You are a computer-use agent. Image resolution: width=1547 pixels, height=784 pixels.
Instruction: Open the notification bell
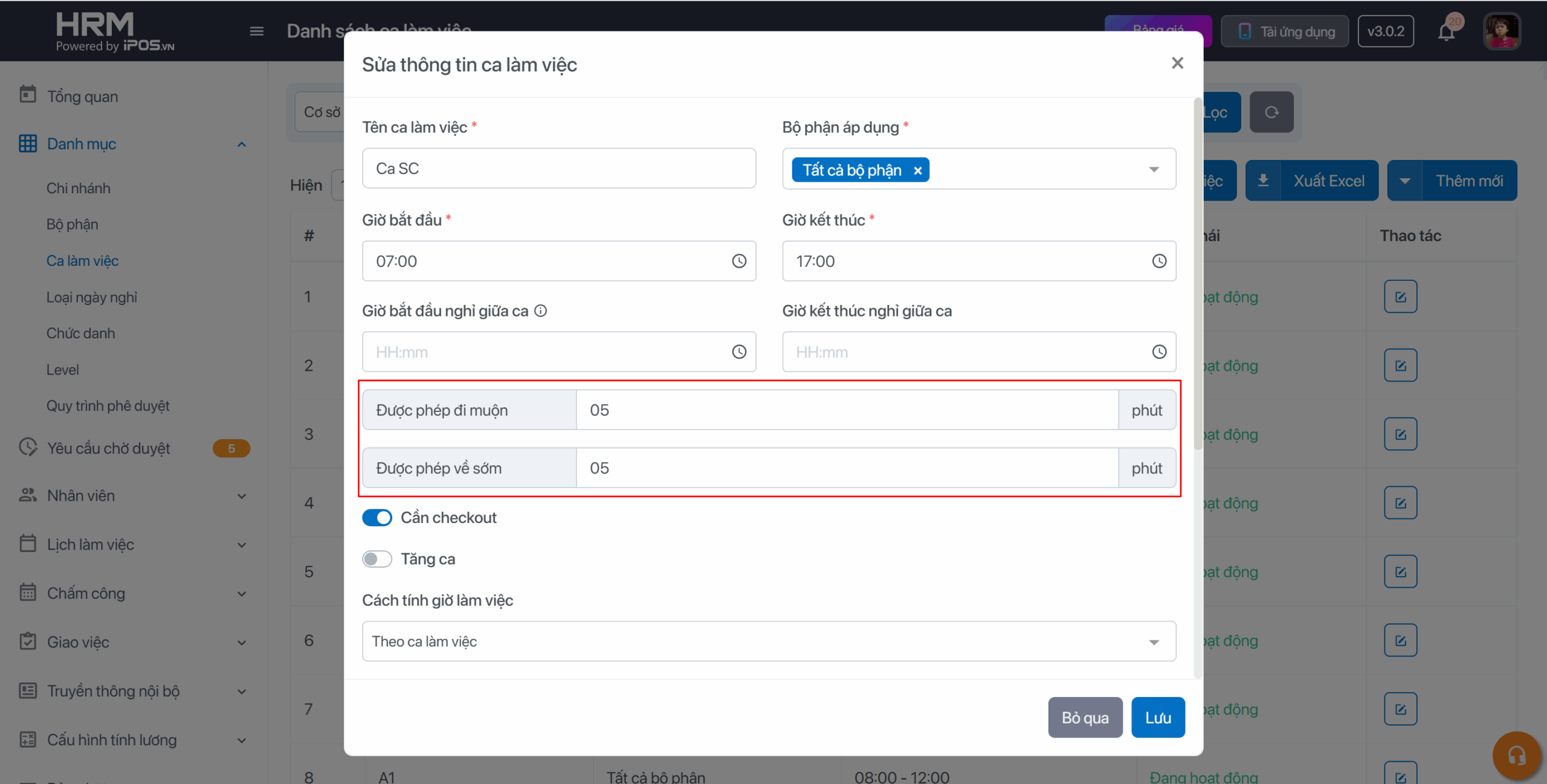tap(1446, 31)
